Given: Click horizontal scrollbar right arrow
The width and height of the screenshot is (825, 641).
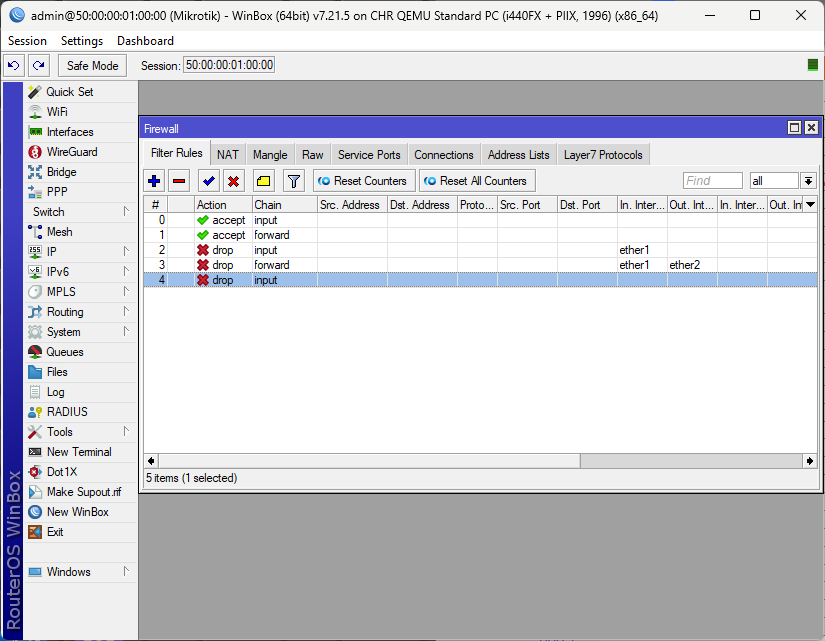Looking at the screenshot, I should click(x=810, y=461).
